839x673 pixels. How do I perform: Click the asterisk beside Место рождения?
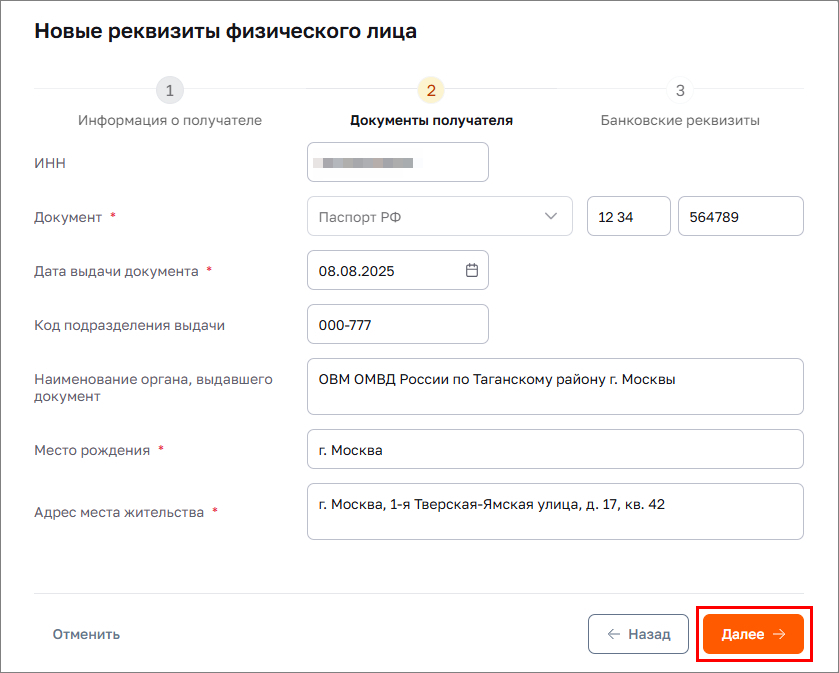pos(162,449)
